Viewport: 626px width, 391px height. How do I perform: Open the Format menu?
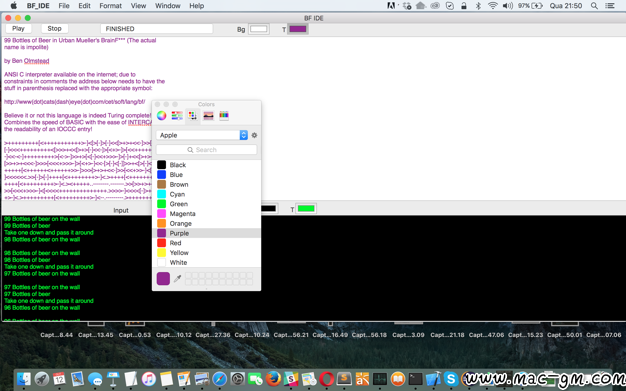(x=111, y=6)
